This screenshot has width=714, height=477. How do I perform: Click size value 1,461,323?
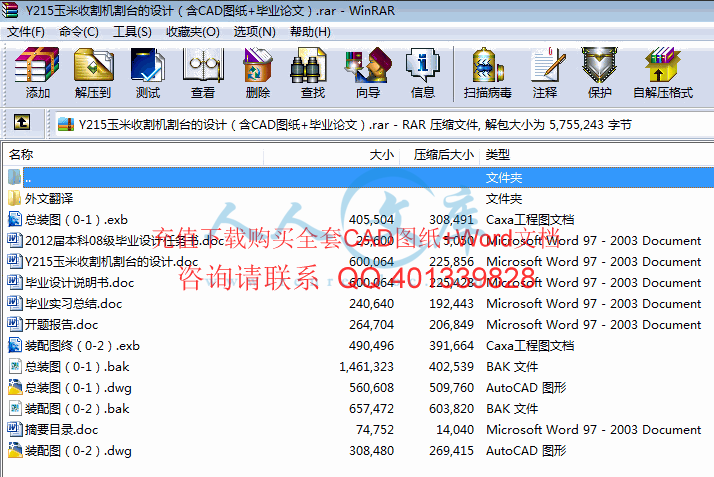(367, 366)
